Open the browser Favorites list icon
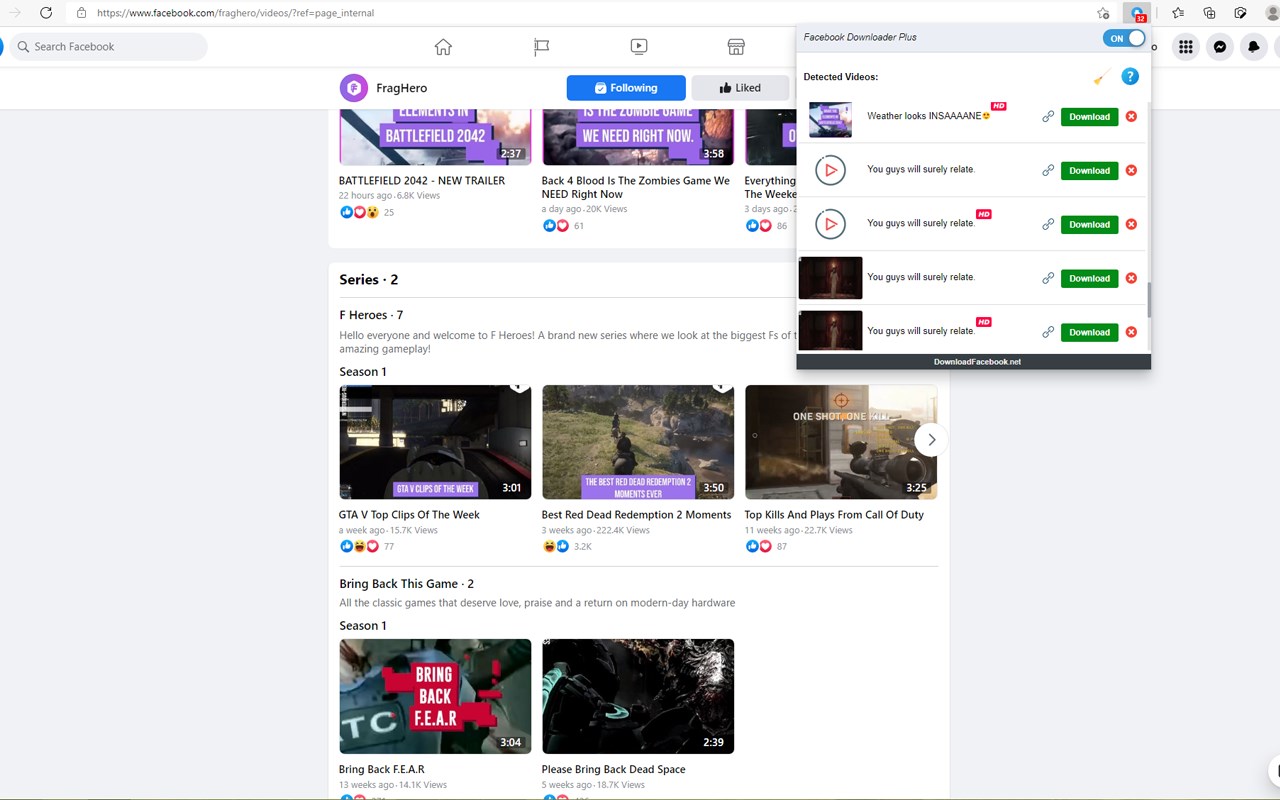Viewport: 1280px width, 800px height. 1178,13
